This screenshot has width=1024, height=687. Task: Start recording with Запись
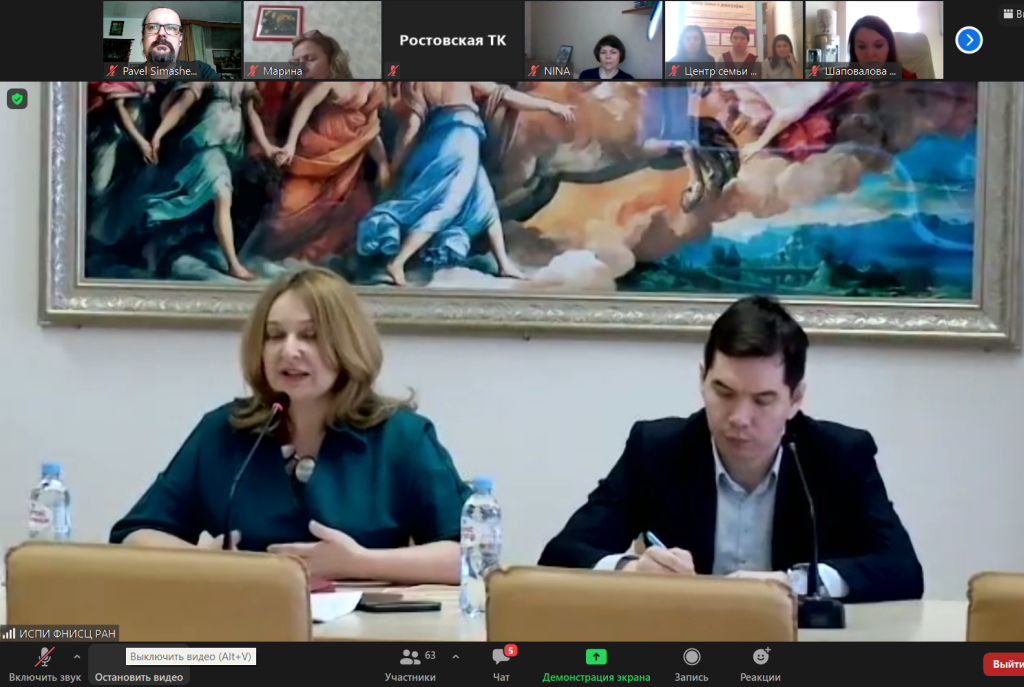coord(691,665)
